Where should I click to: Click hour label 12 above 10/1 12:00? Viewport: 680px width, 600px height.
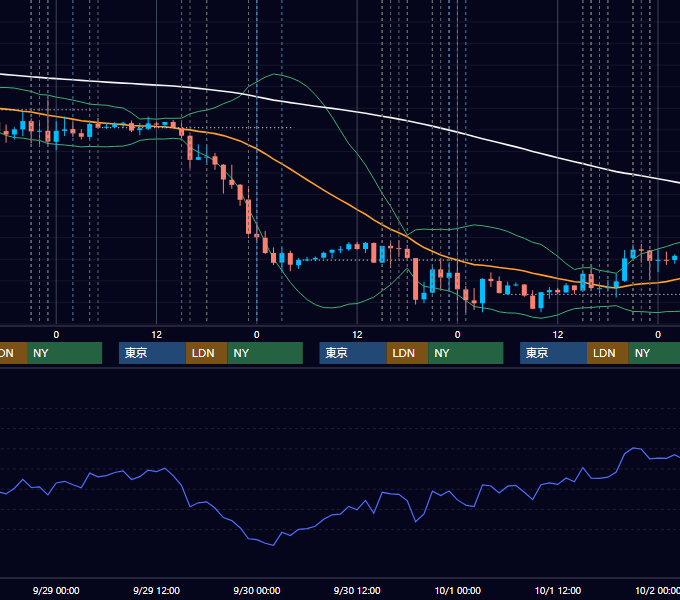558,335
